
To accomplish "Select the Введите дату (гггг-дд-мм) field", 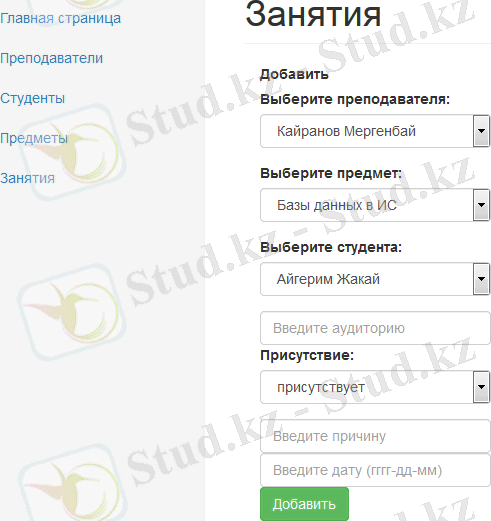I will tap(375, 470).
